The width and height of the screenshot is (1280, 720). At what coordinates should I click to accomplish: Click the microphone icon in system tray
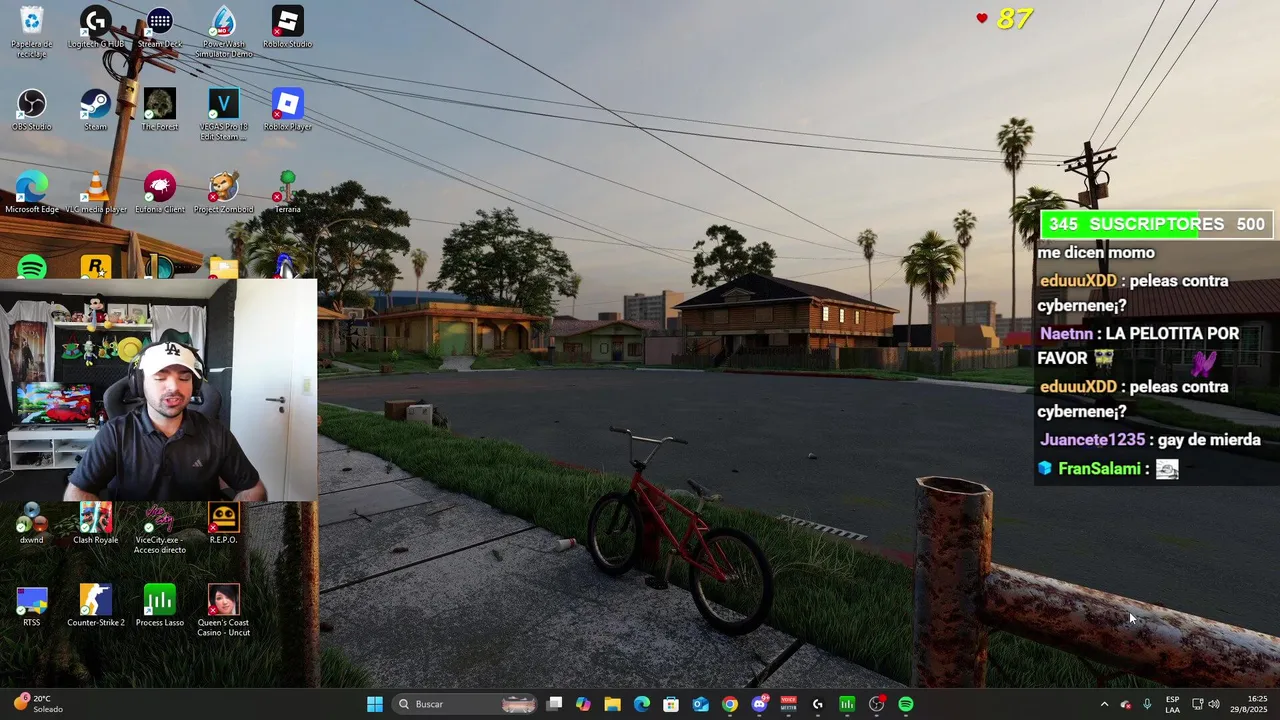(x=1147, y=704)
